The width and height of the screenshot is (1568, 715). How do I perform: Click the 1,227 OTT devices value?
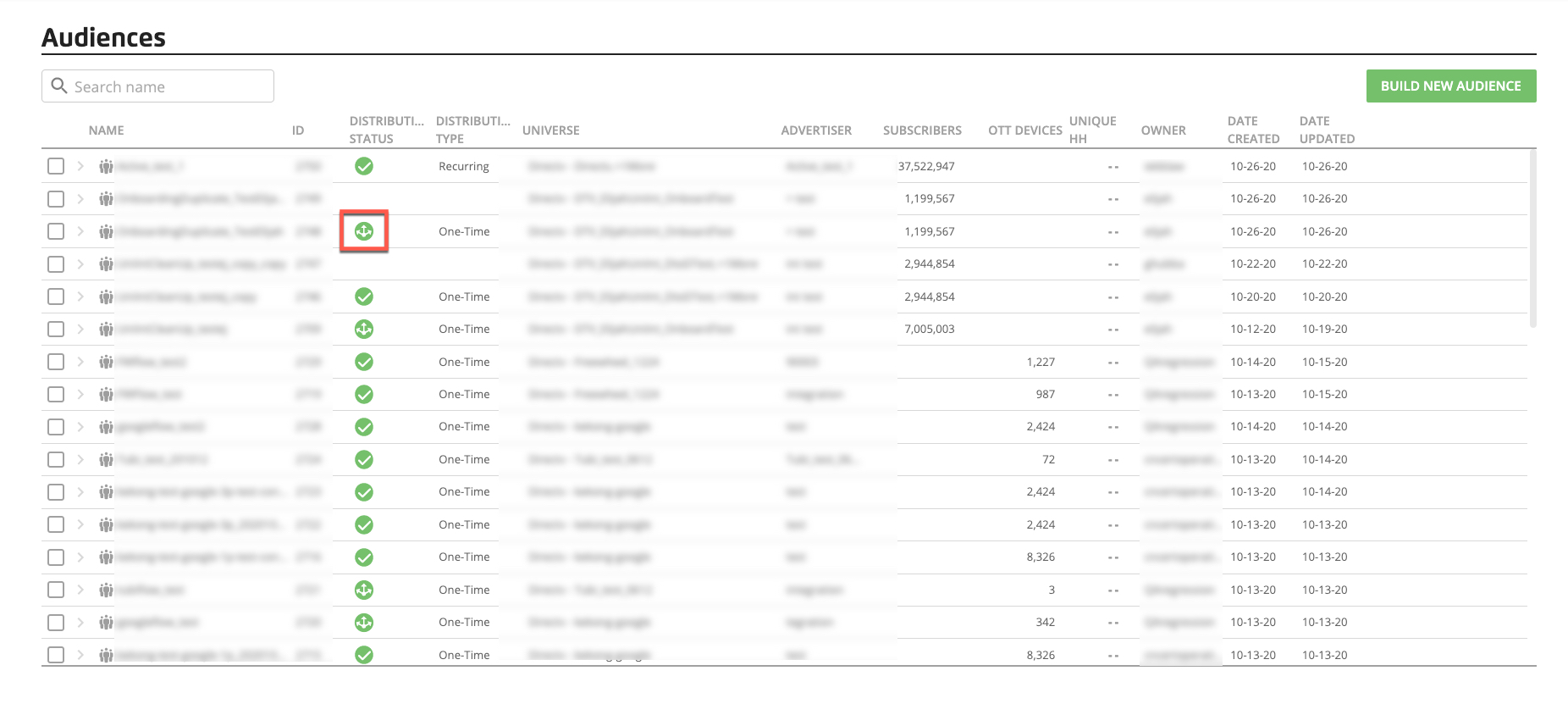[1041, 362]
